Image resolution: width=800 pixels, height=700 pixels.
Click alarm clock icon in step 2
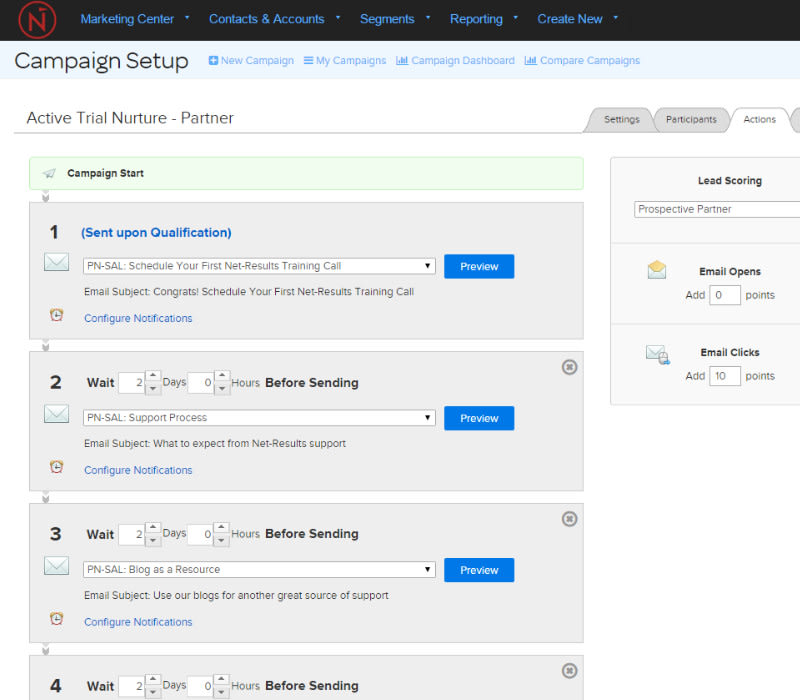pos(56,466)
